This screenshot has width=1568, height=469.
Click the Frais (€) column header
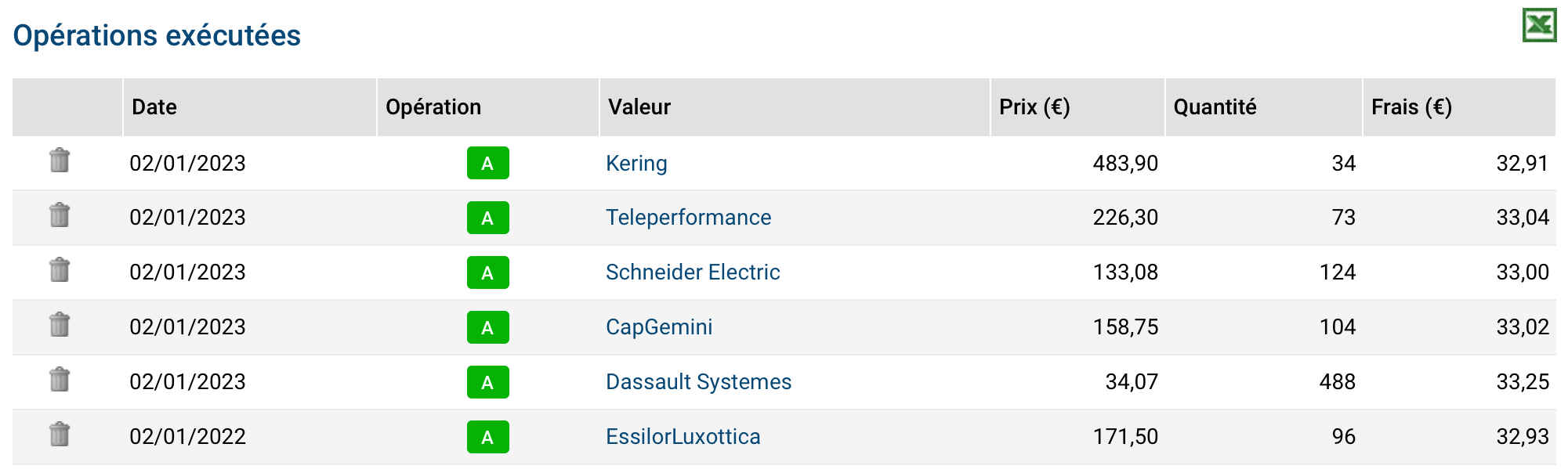1459,107
